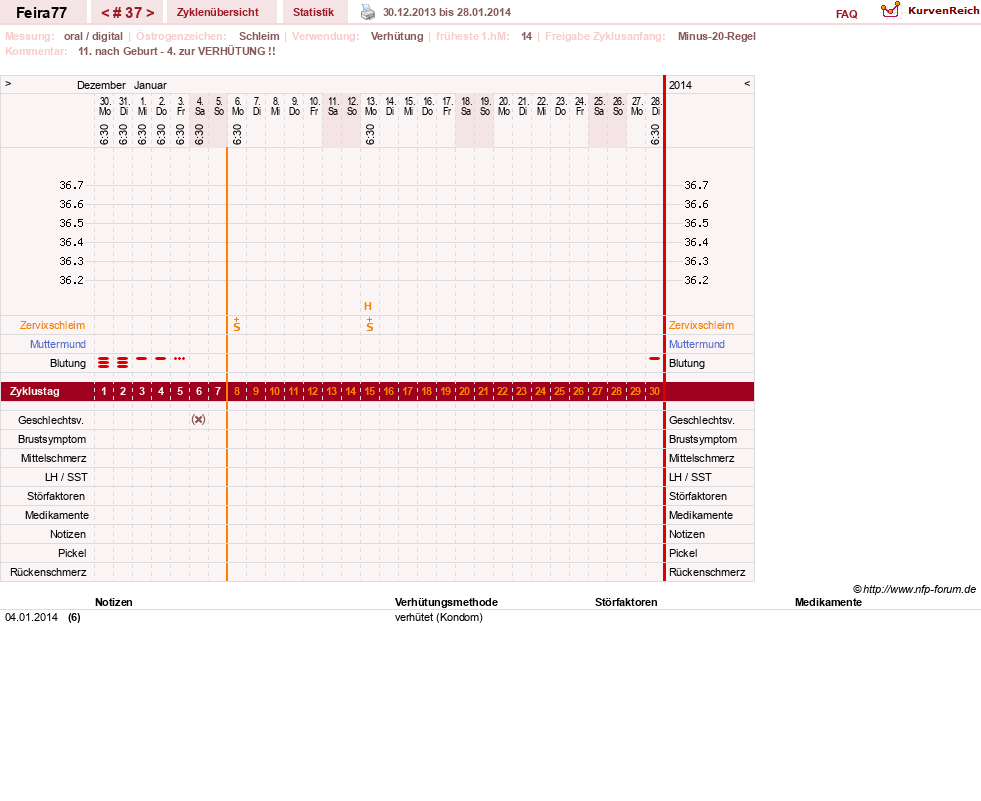981x801 pixels.
Task: Click the S+ mucus symbol on cycle day 15
Action: click(370, 324)
